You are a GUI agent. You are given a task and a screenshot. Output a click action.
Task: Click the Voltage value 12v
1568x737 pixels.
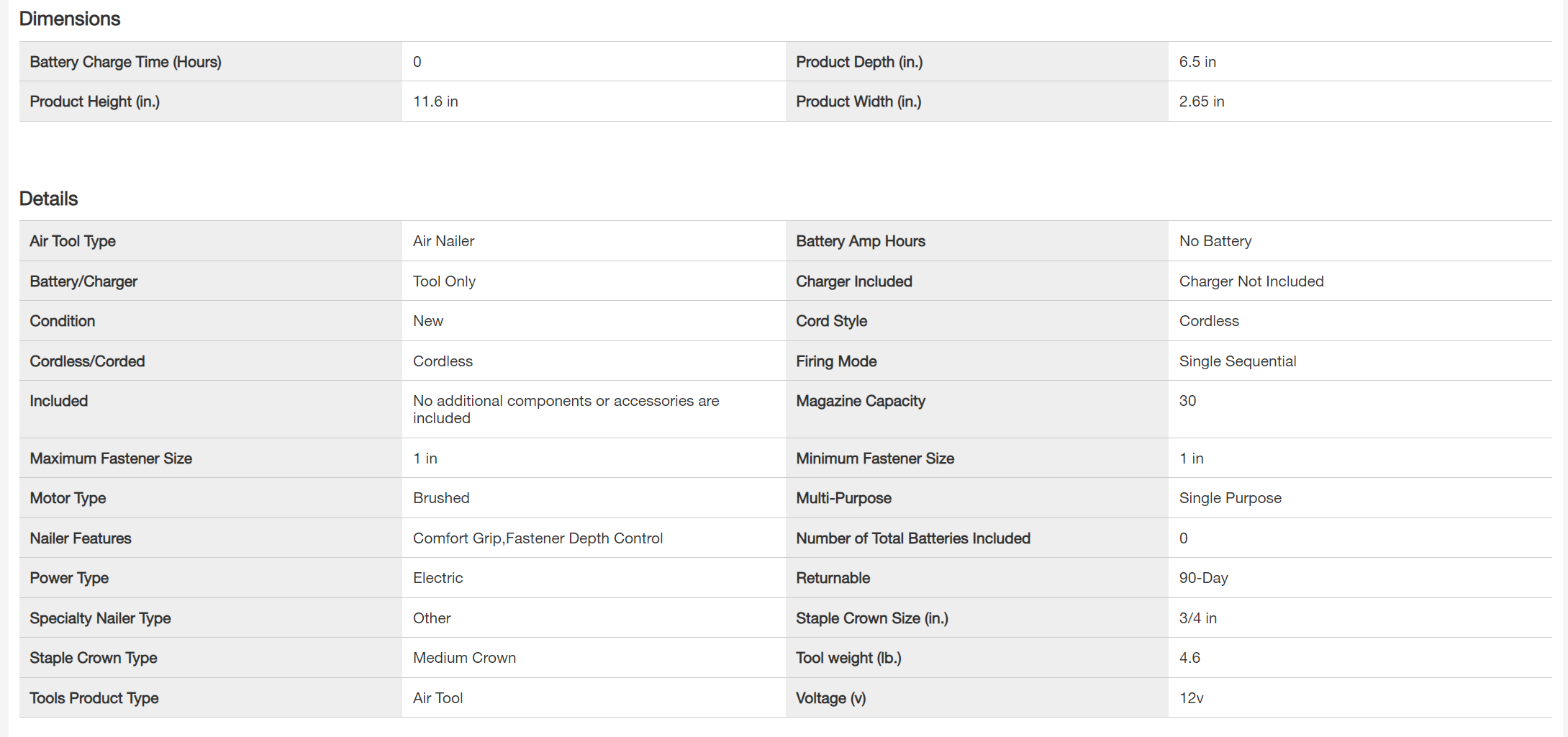tap(1191, 698)
